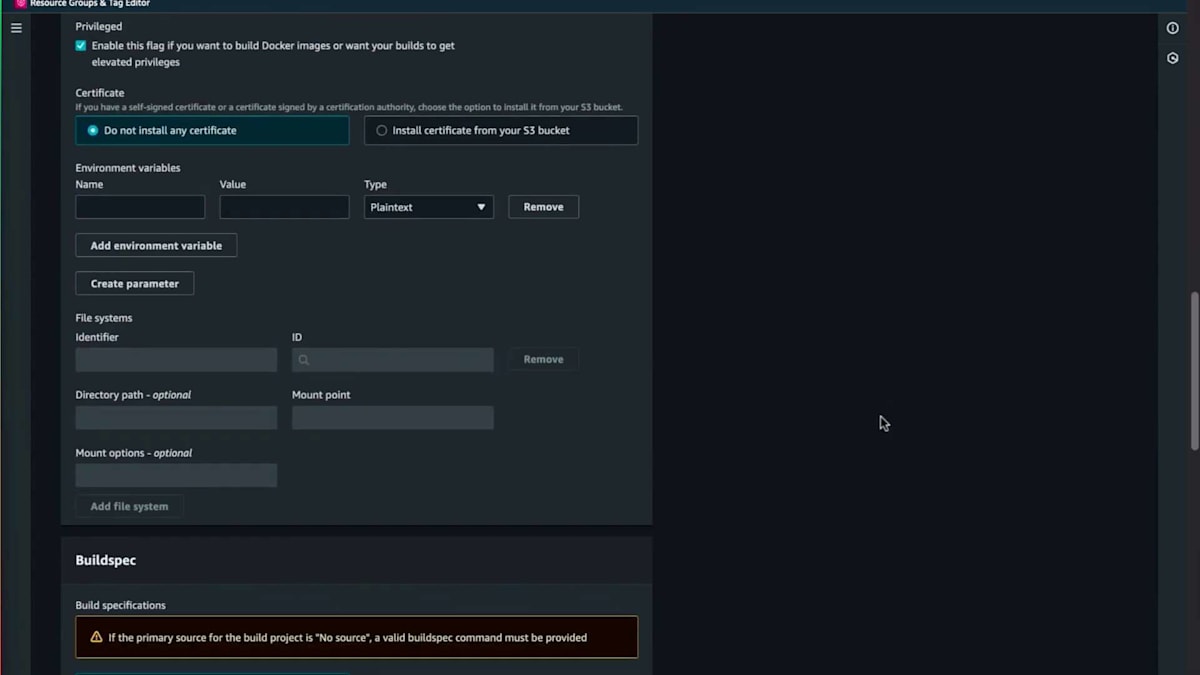This screenshot has width=1200, height=675.
Task: Click the Resource Groups & Tag Editor icon
Action: [21, 4]
